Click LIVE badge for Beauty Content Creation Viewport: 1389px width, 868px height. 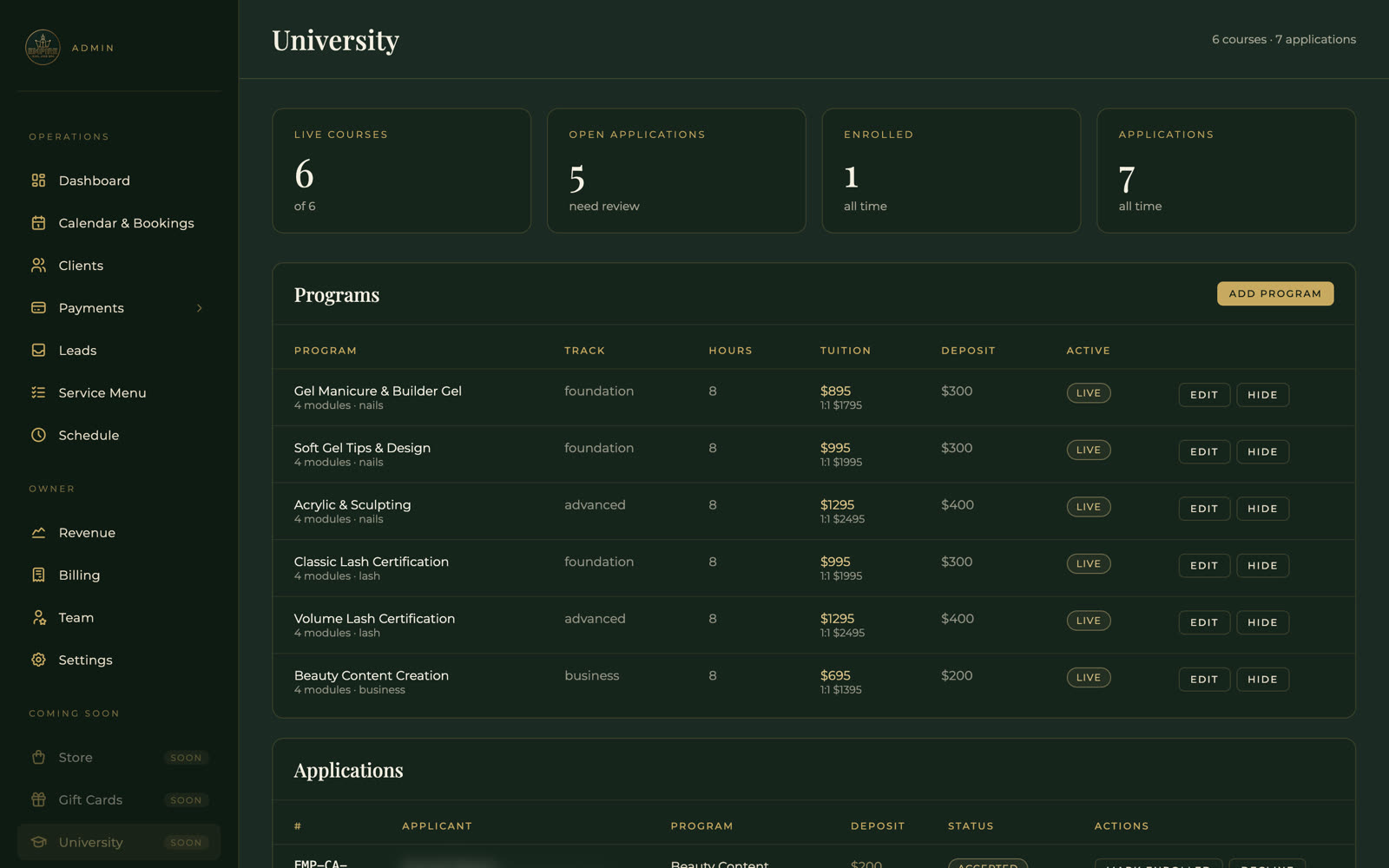point(1089,678)
